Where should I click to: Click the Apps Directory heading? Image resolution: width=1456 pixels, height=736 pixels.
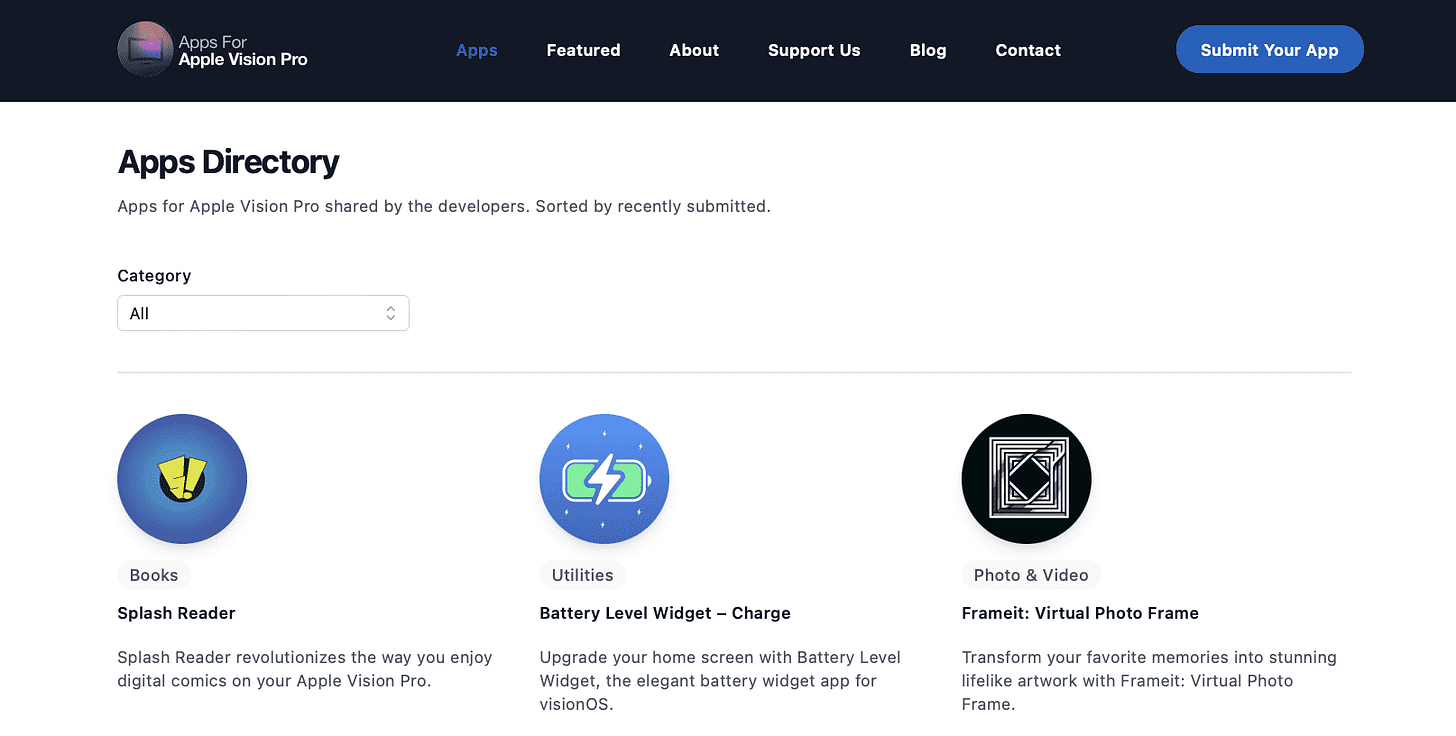pos(228,161)
